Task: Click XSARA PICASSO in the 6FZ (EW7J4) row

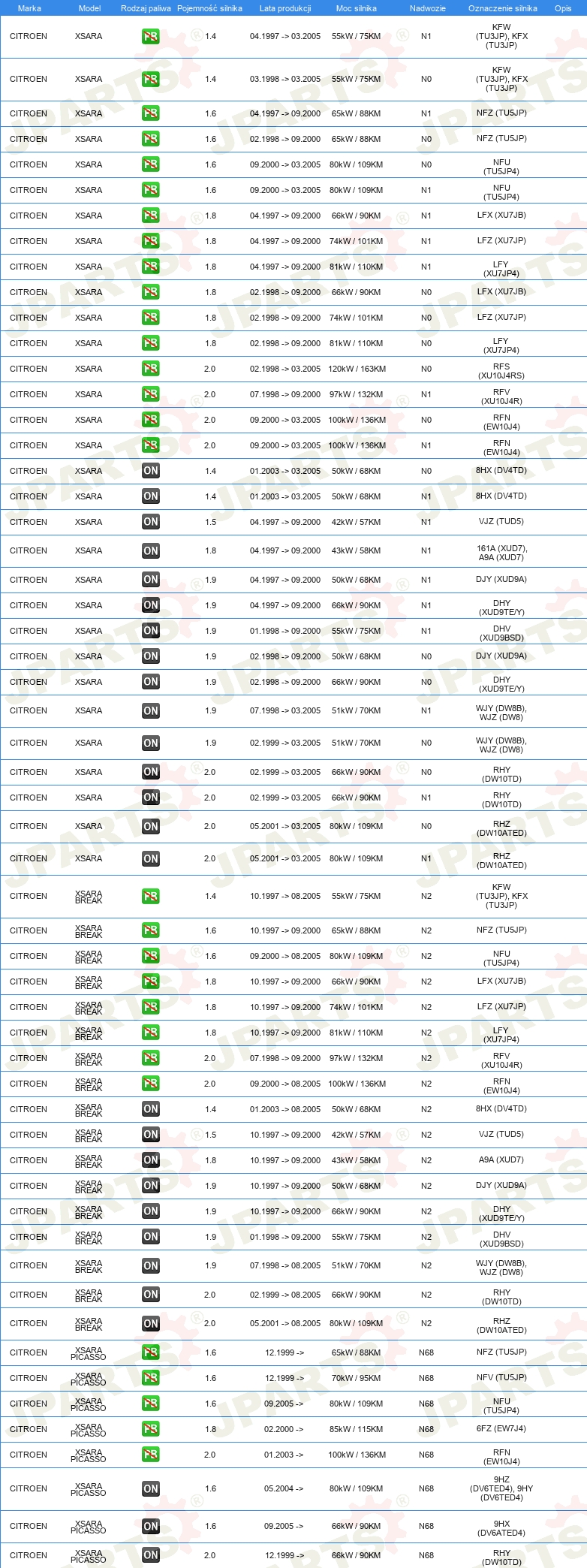Action: tap(89, 1429)
